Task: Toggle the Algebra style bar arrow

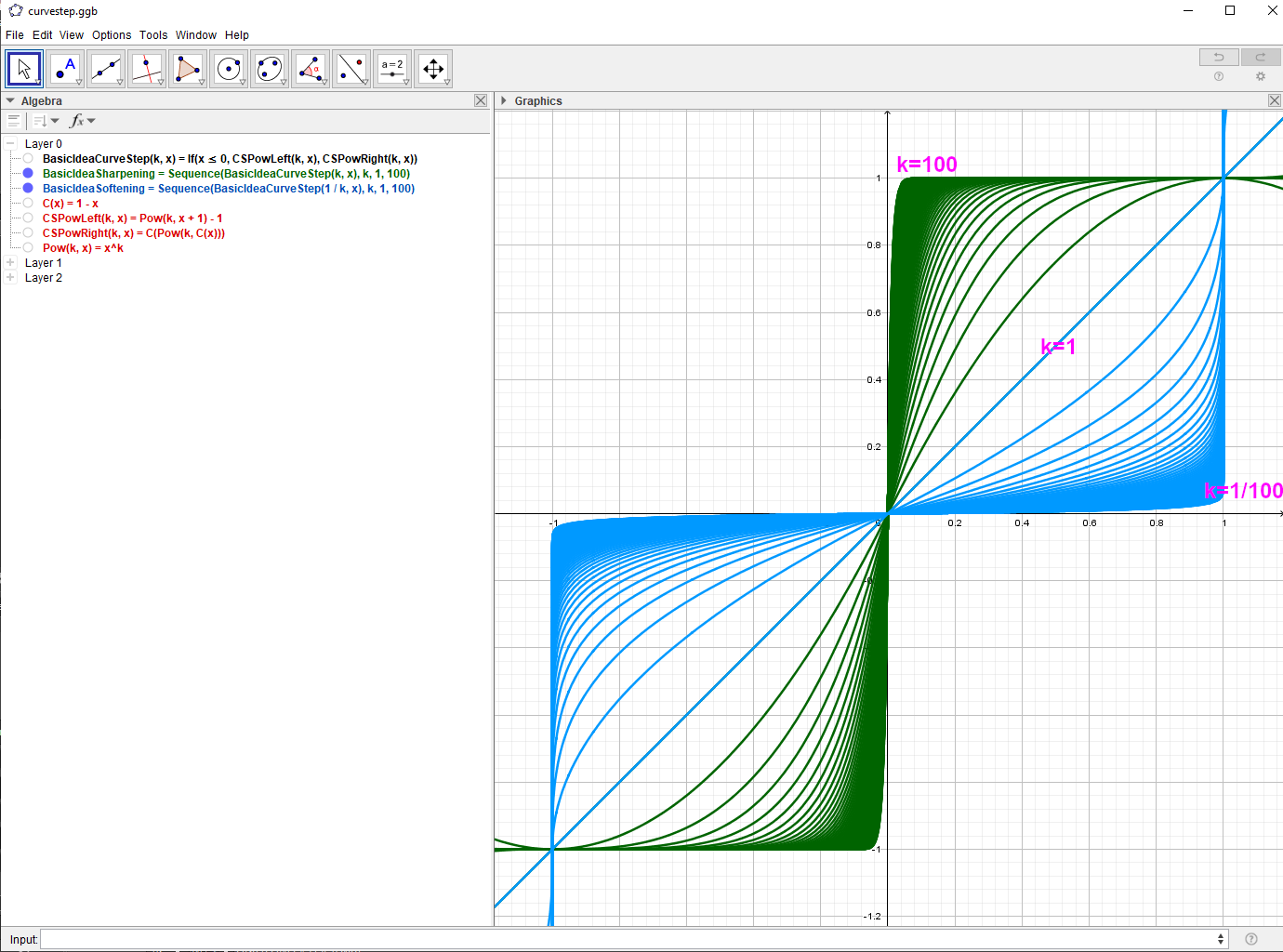Action: point(10,100)
